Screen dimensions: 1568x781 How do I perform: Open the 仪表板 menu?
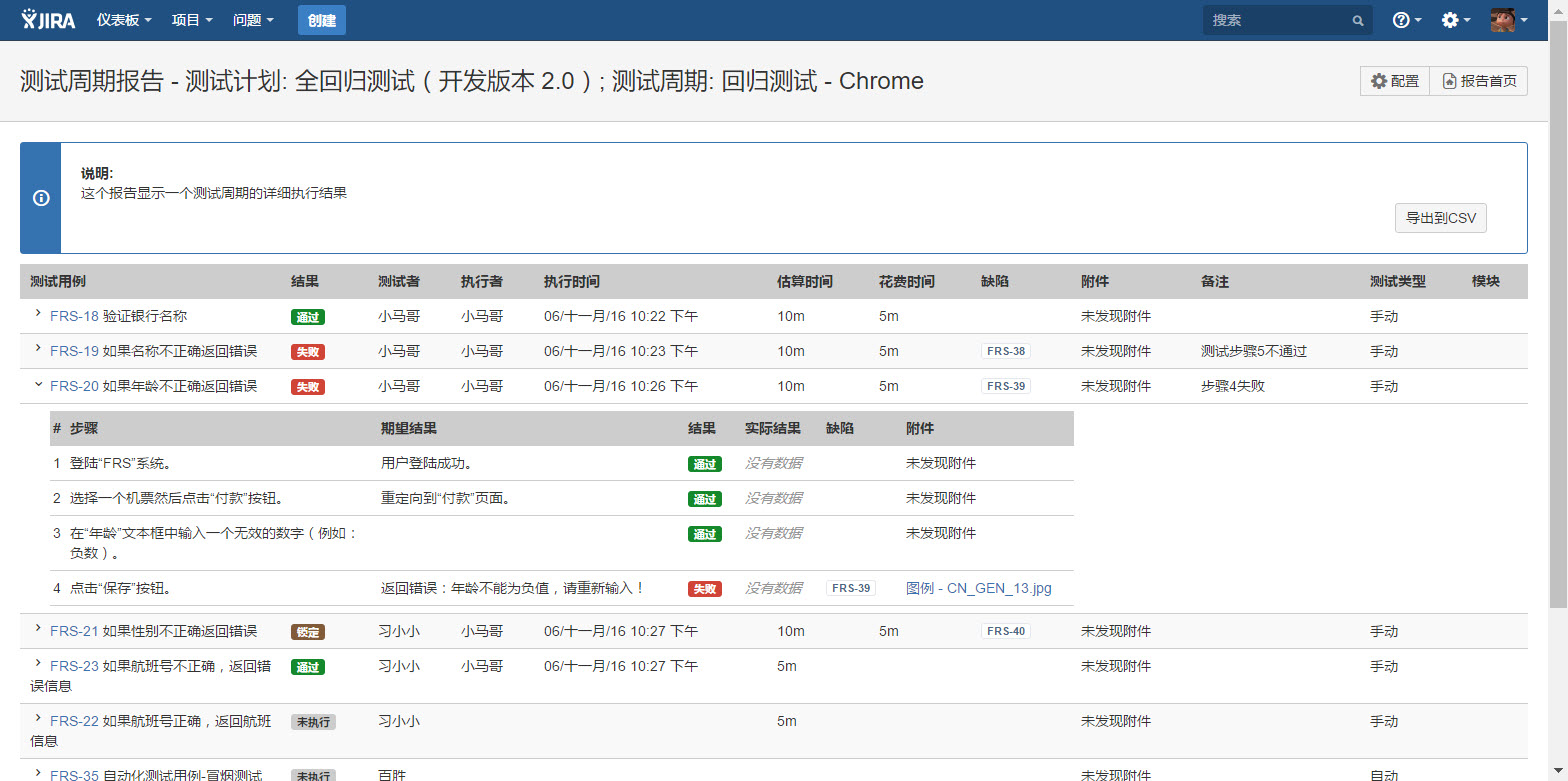(x=124, y=20)
